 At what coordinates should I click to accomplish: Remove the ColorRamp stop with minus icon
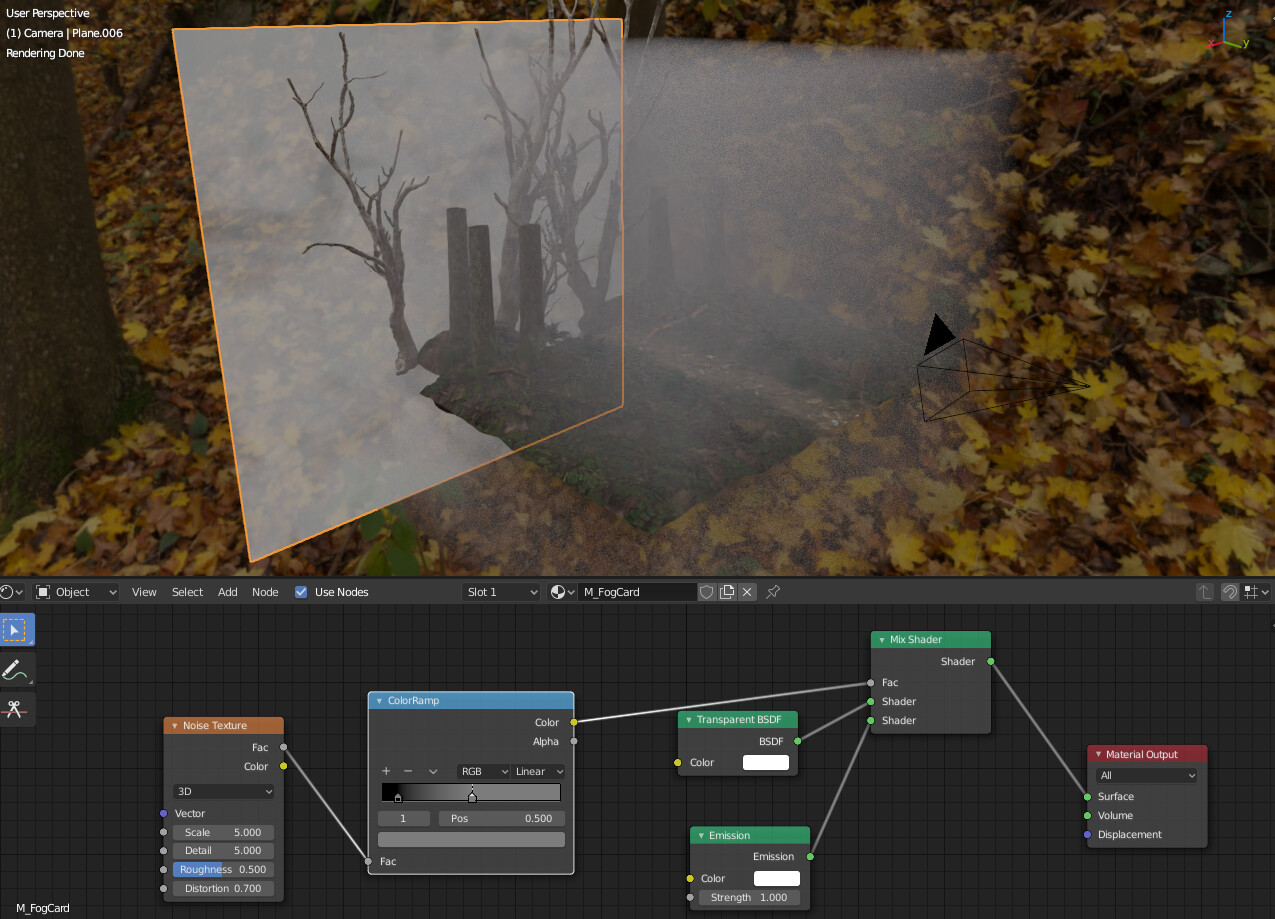click(x=408, y=771)
